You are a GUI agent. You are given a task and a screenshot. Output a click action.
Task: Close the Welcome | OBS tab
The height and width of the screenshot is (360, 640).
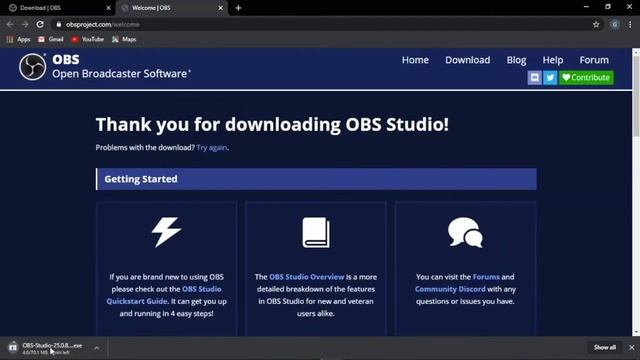pos(220,8)
